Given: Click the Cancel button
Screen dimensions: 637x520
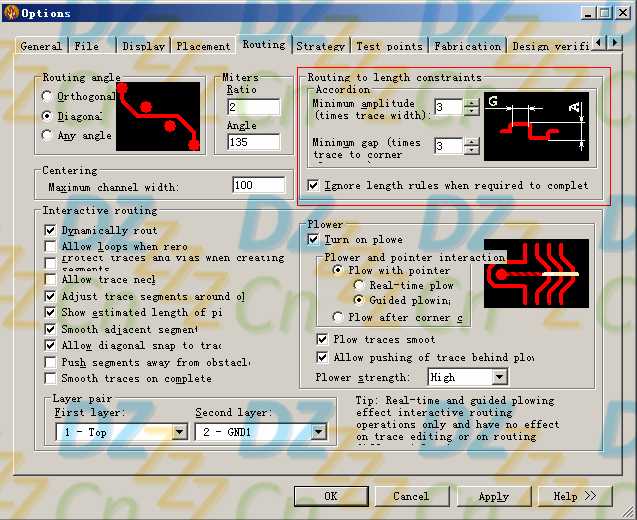Looking at the screenshot, I should tap(412, 496).
